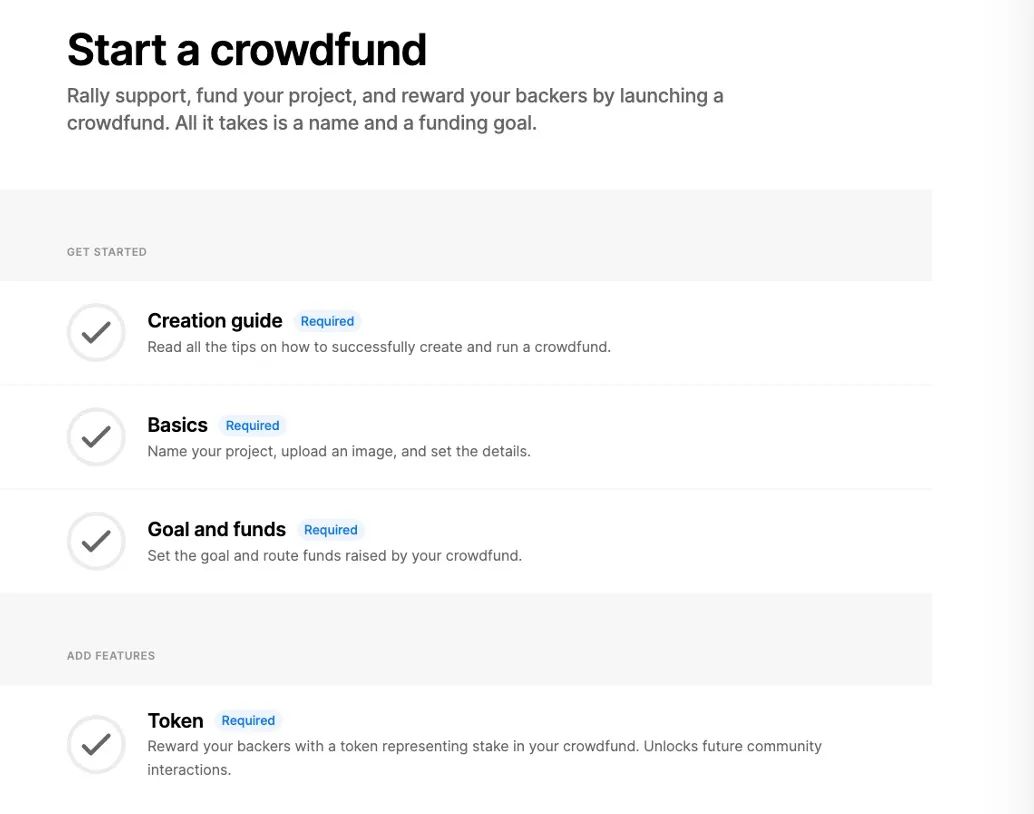Click the Token checkmark circle
1034x814 pixels.
(x=96, y=745)
